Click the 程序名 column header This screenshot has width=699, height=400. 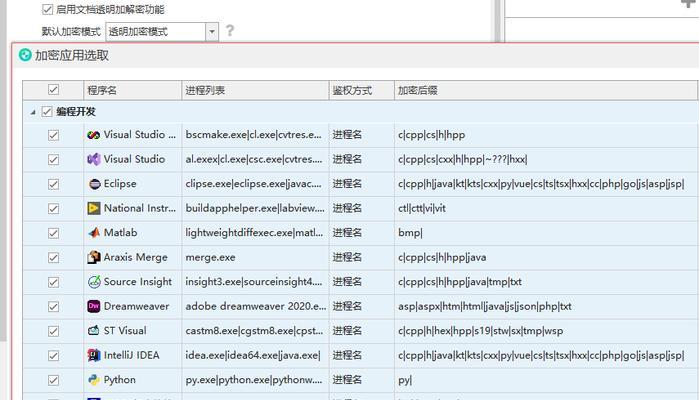tap(132, 90)
